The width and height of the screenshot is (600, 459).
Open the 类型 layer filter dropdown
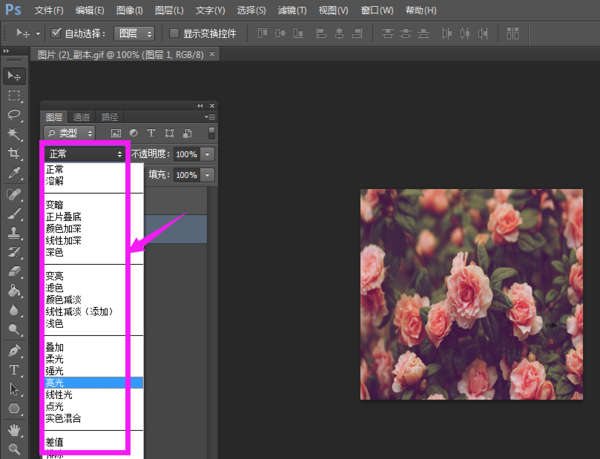[70, 133]
